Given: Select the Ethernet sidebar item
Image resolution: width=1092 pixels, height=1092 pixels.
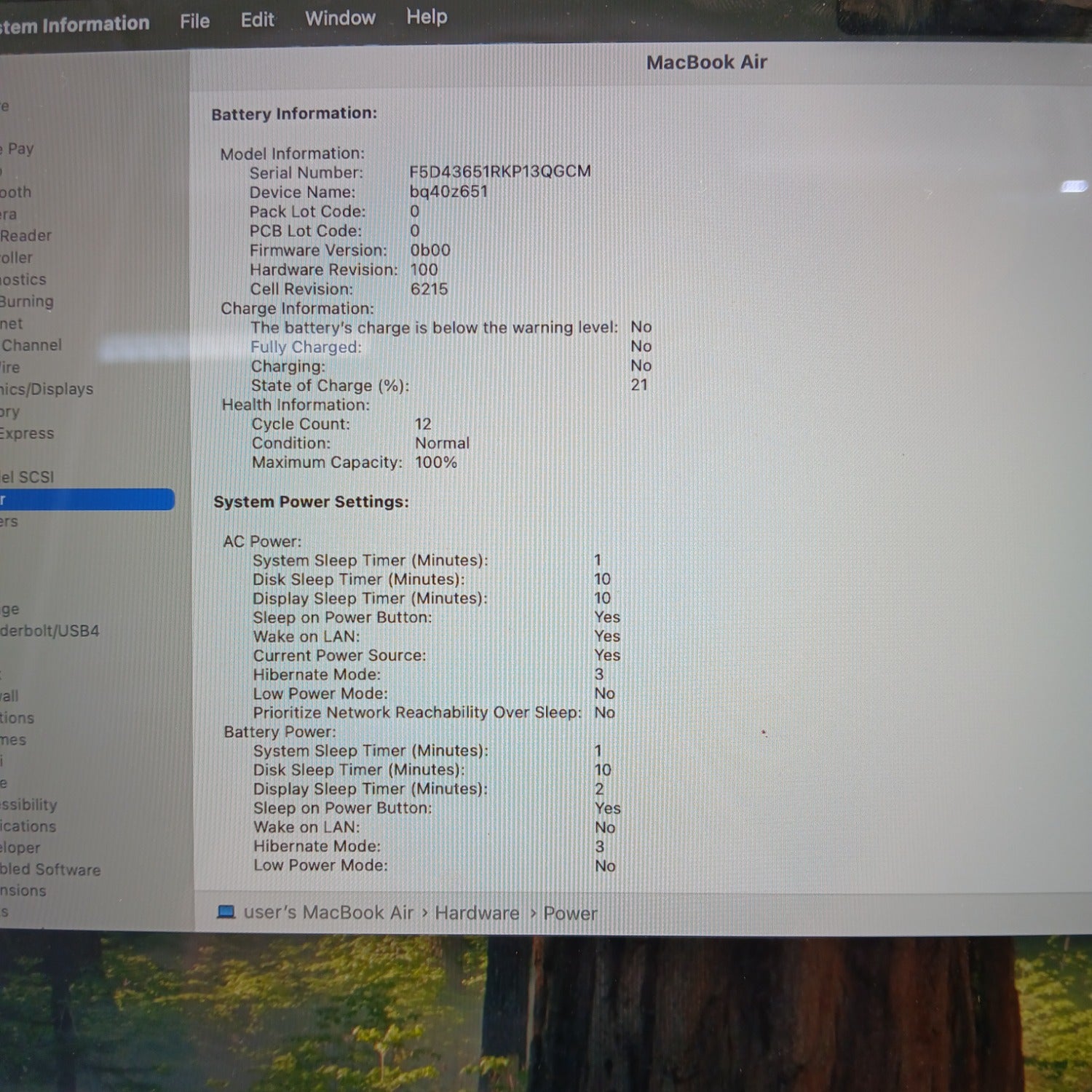Looking at the screenshot, I should click(x=12, y=323).
